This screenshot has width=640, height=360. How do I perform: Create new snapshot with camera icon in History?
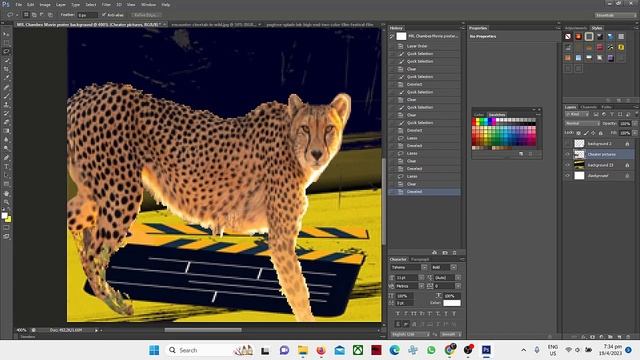tap(444, 253)
